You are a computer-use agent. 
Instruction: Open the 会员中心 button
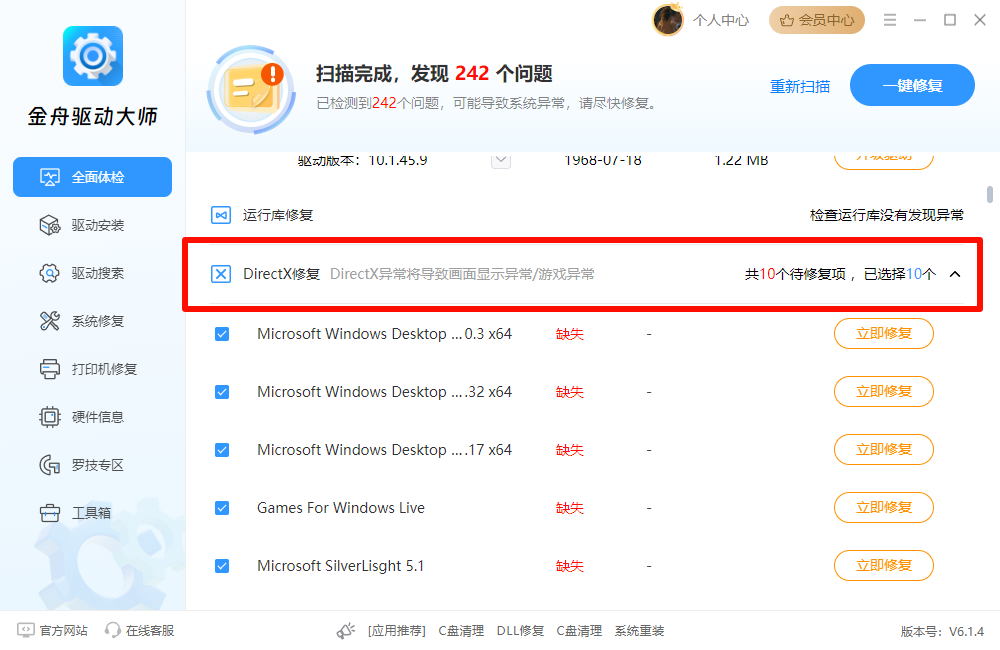(817, 20)
